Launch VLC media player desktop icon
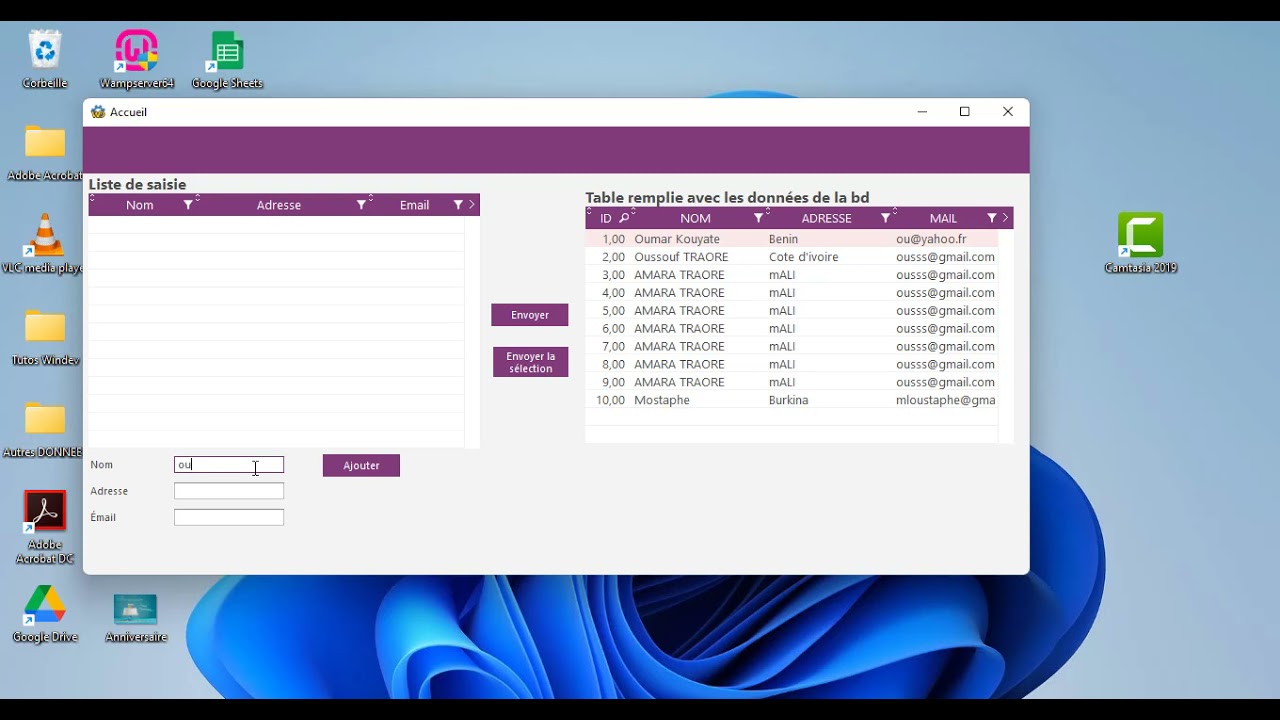Screen dimensions: 1280x720 click(x=45, y=244)
